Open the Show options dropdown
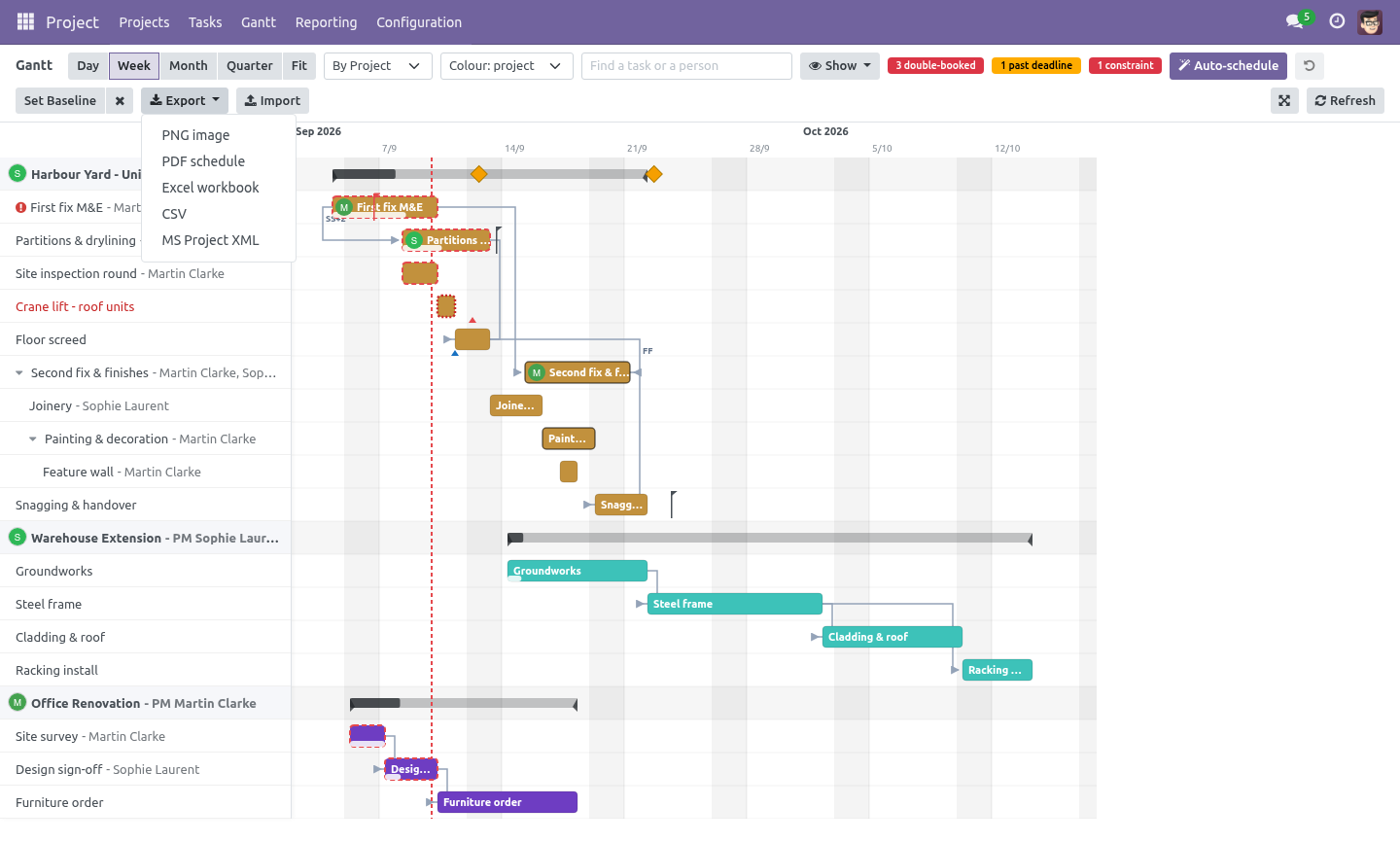The width and height of the screenshot is (1400, 842). [840, 66]
